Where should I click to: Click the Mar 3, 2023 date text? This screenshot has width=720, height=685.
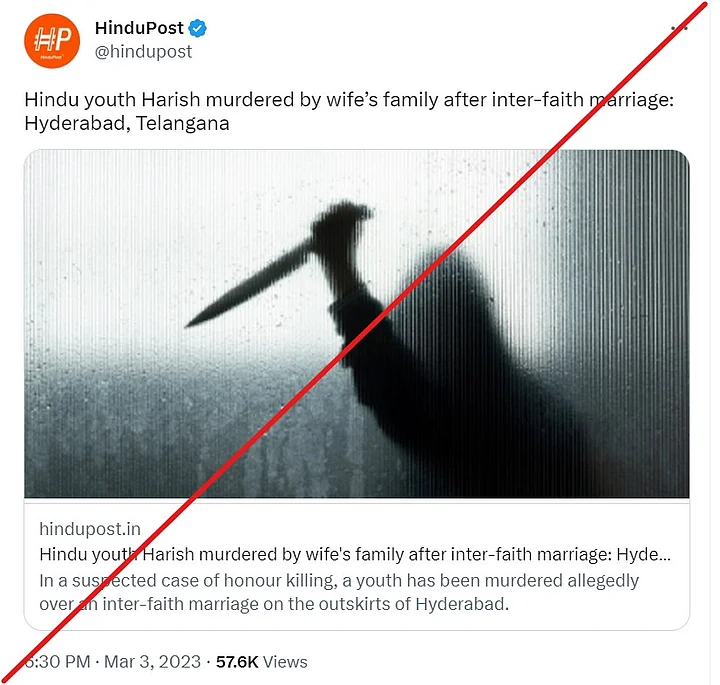pyautogui.click(x=152, y=662)
